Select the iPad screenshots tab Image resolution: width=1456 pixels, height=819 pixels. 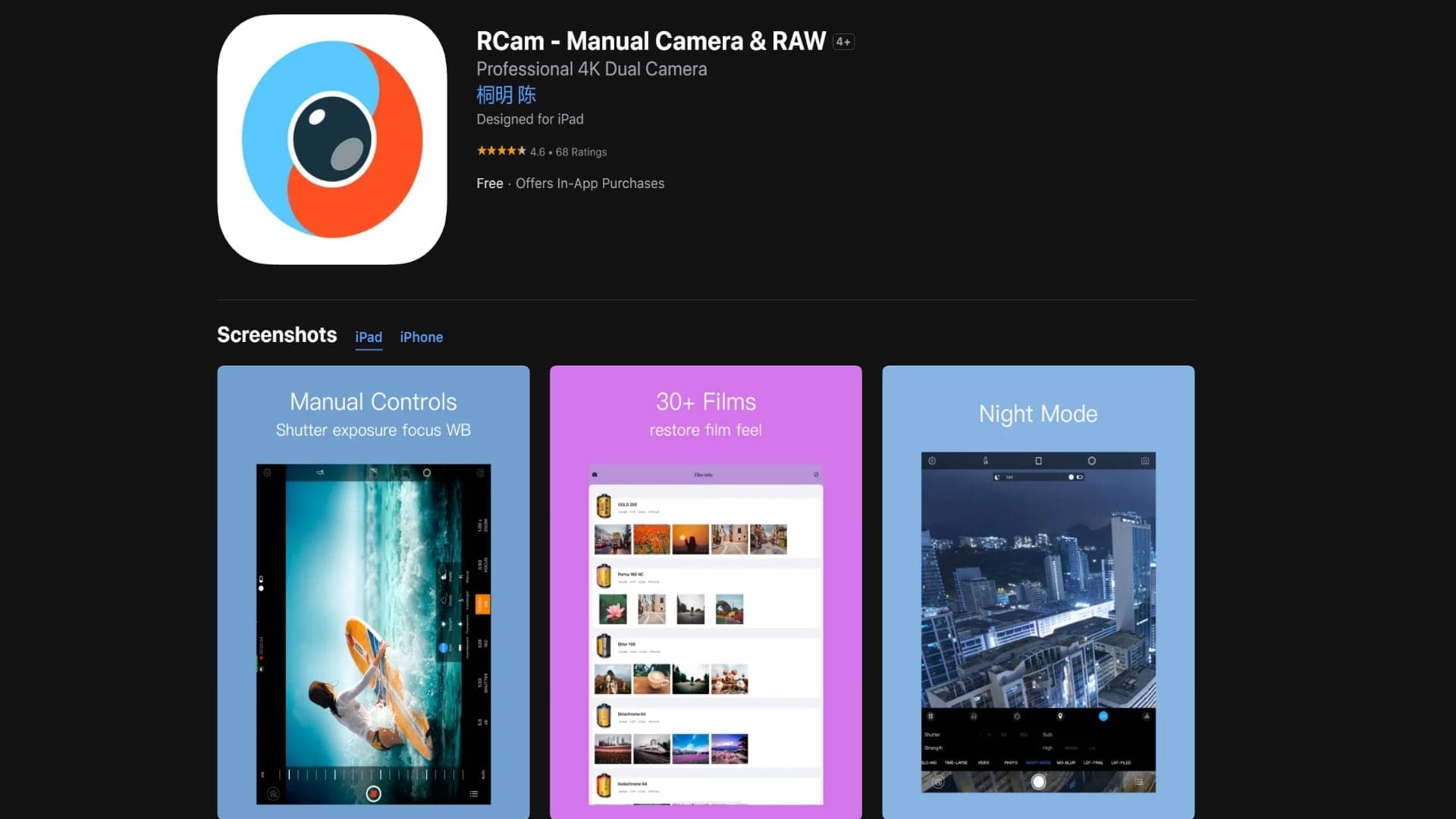368,337
